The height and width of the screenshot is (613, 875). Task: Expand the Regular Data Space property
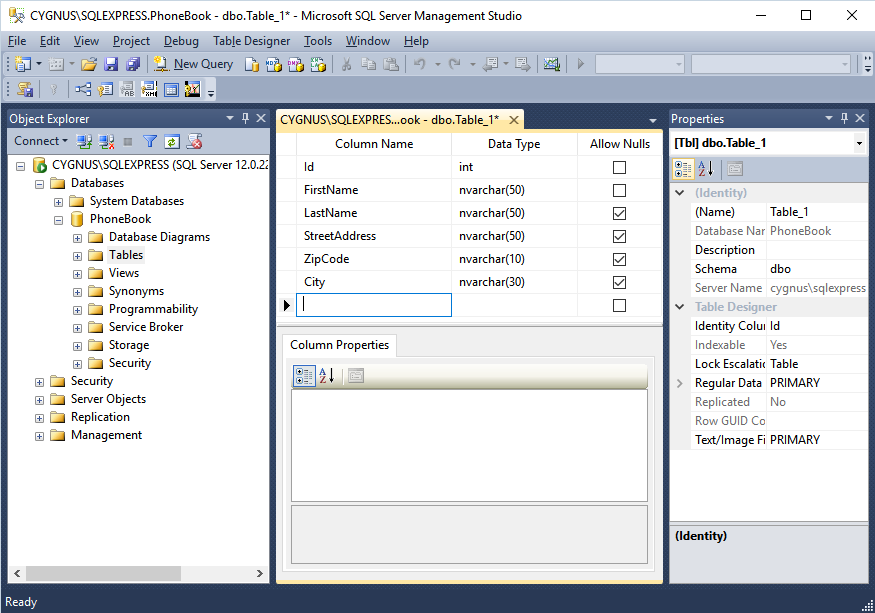click(x=680, y=383)
